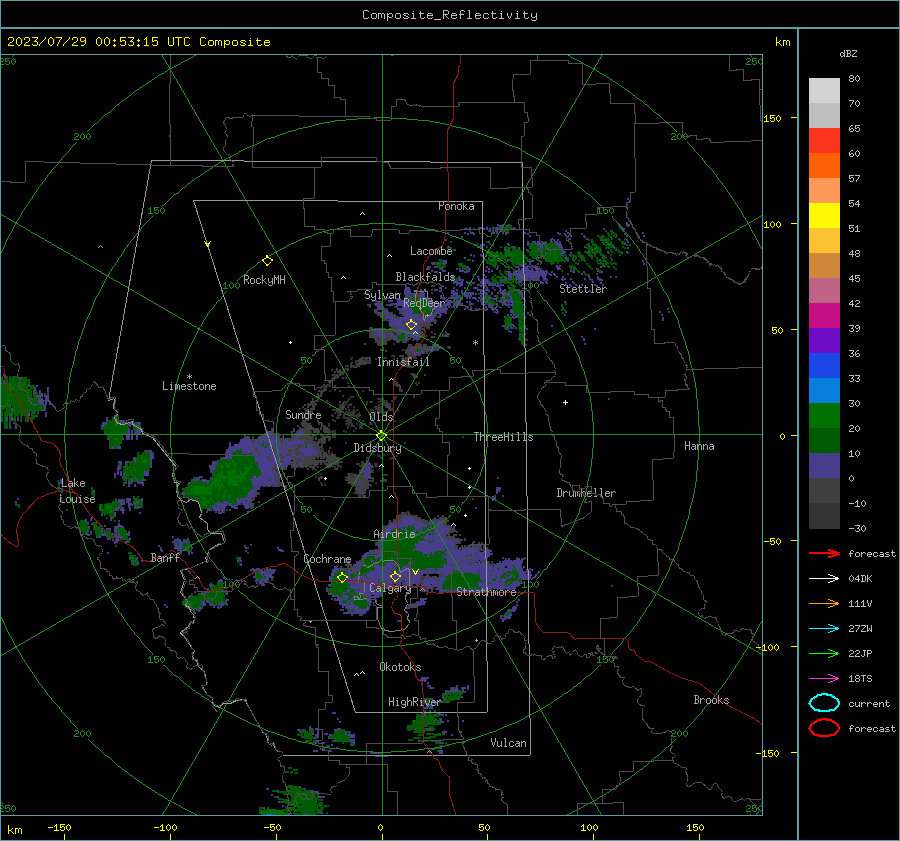Click the Cochrane label on map
This screenshot has width=900, height=841.
coord(327,559)
